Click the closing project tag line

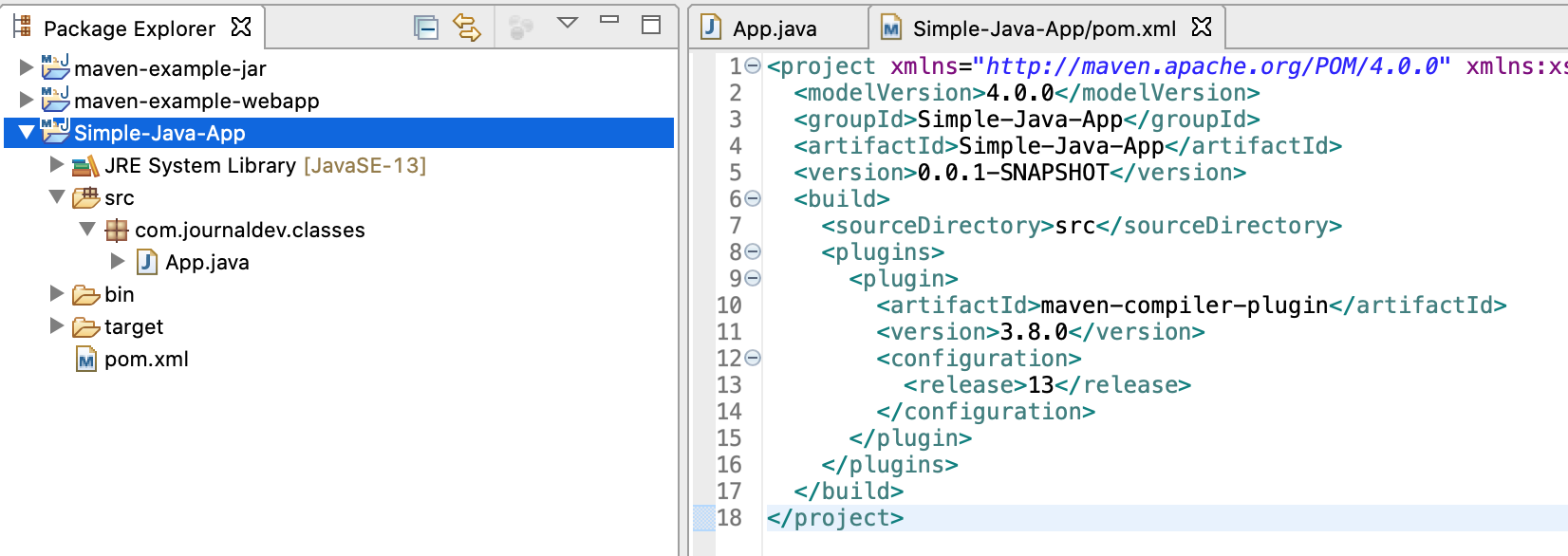(x=835, y=518)
